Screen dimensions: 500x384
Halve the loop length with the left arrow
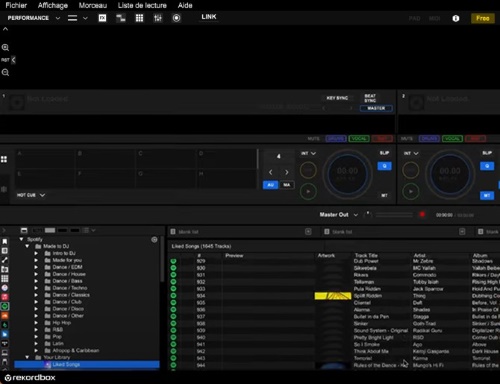(271, 172)
